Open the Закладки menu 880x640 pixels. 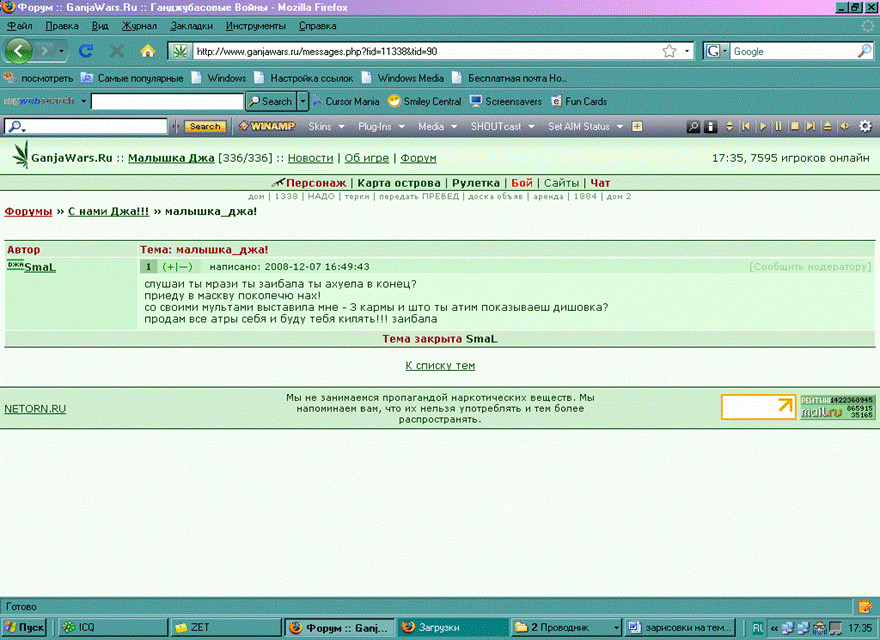tap(191, 26)
